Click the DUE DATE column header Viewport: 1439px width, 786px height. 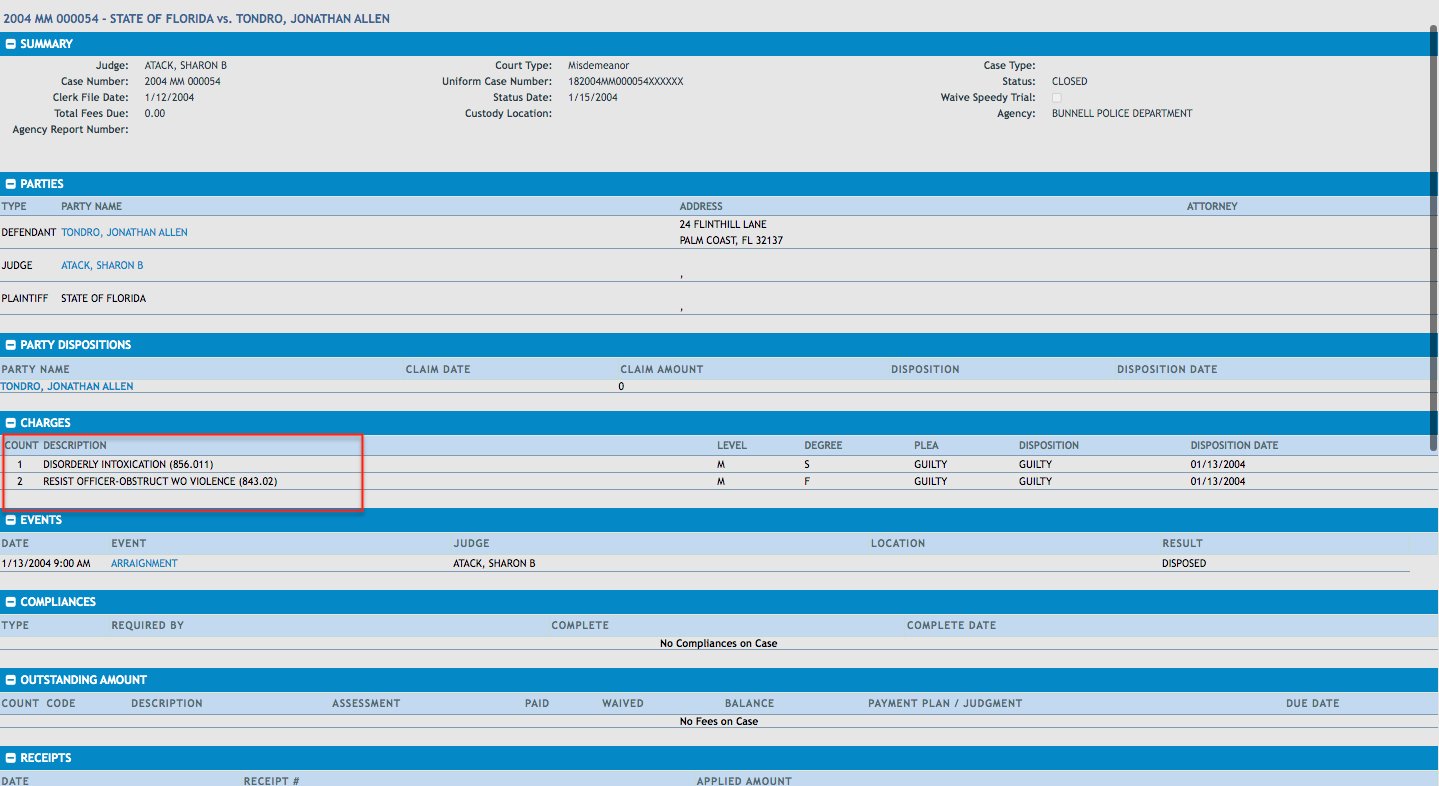coord(1312,703)
